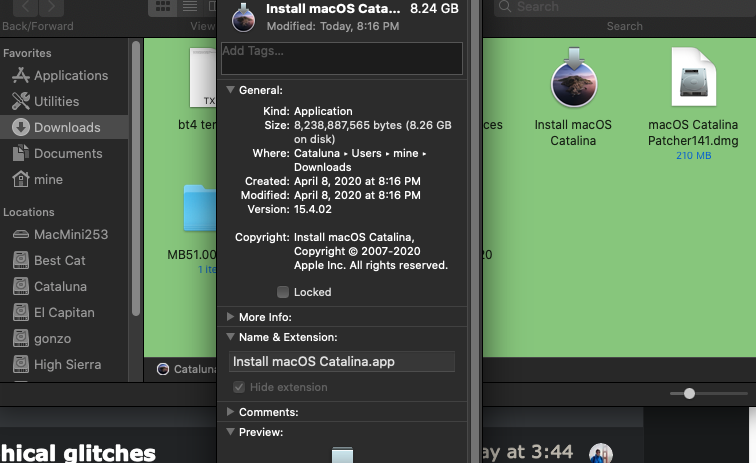Collapse the Name & Extension section
This screenshot has width=756, height=463.
tap(230, 337)
